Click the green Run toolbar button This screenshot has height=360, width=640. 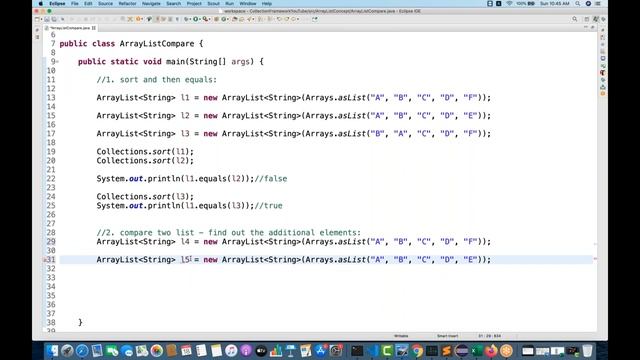click(196, 19)
